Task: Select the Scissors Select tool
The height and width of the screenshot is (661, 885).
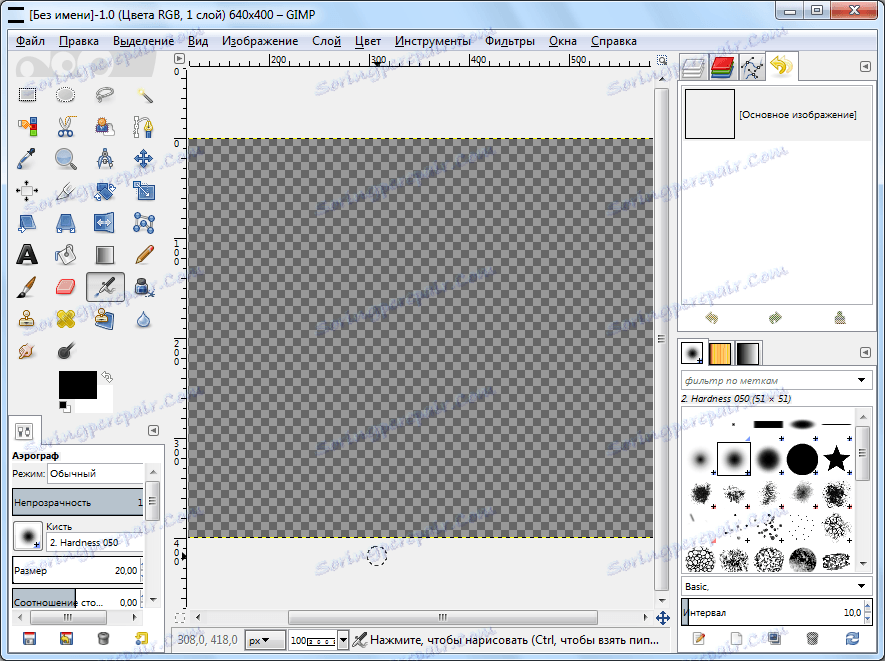Action: [65, 126]
